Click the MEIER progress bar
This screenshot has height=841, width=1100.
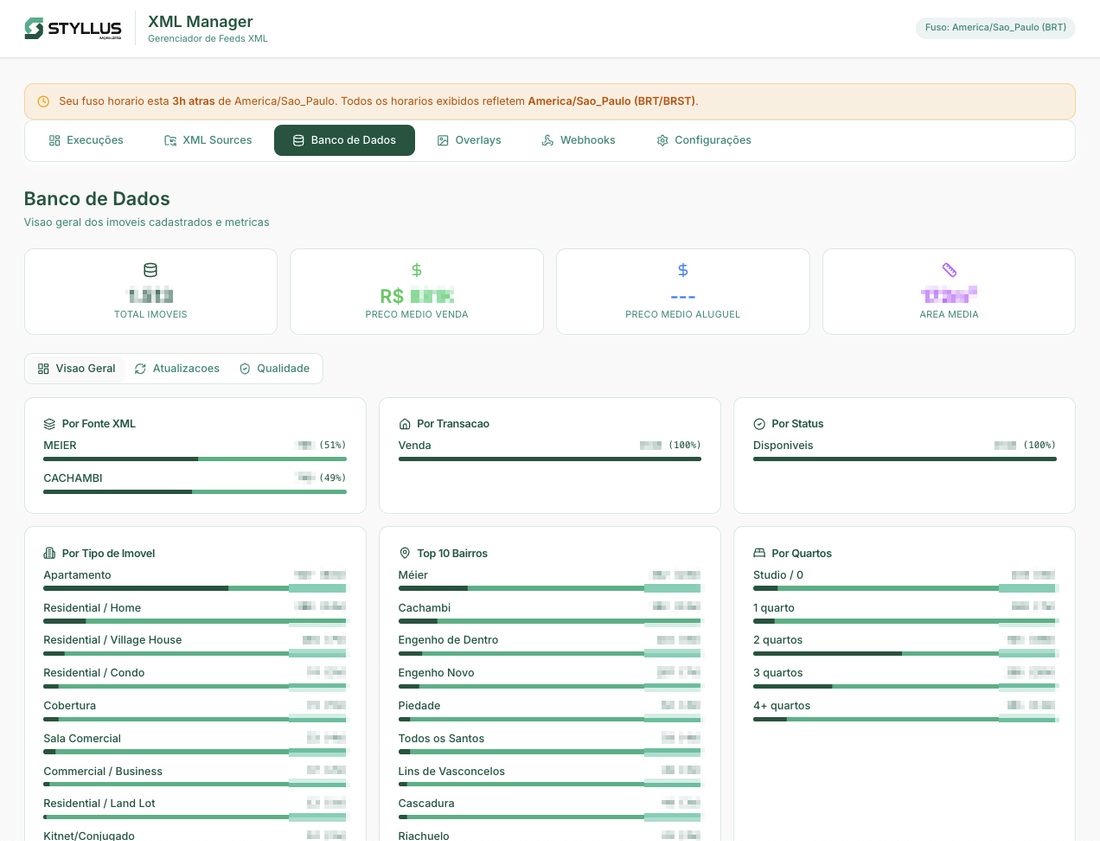(x=193, y=459)
